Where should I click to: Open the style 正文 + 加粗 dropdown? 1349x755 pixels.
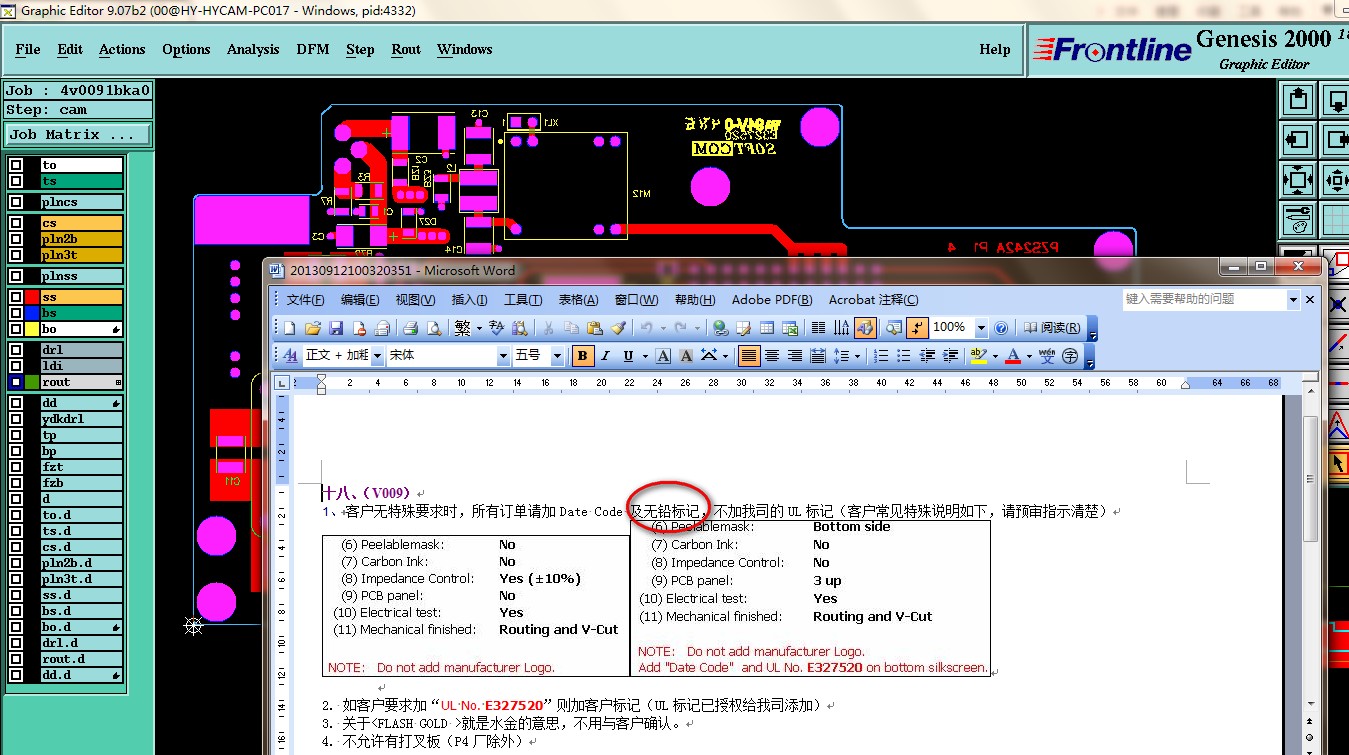[x=377, y=355]
